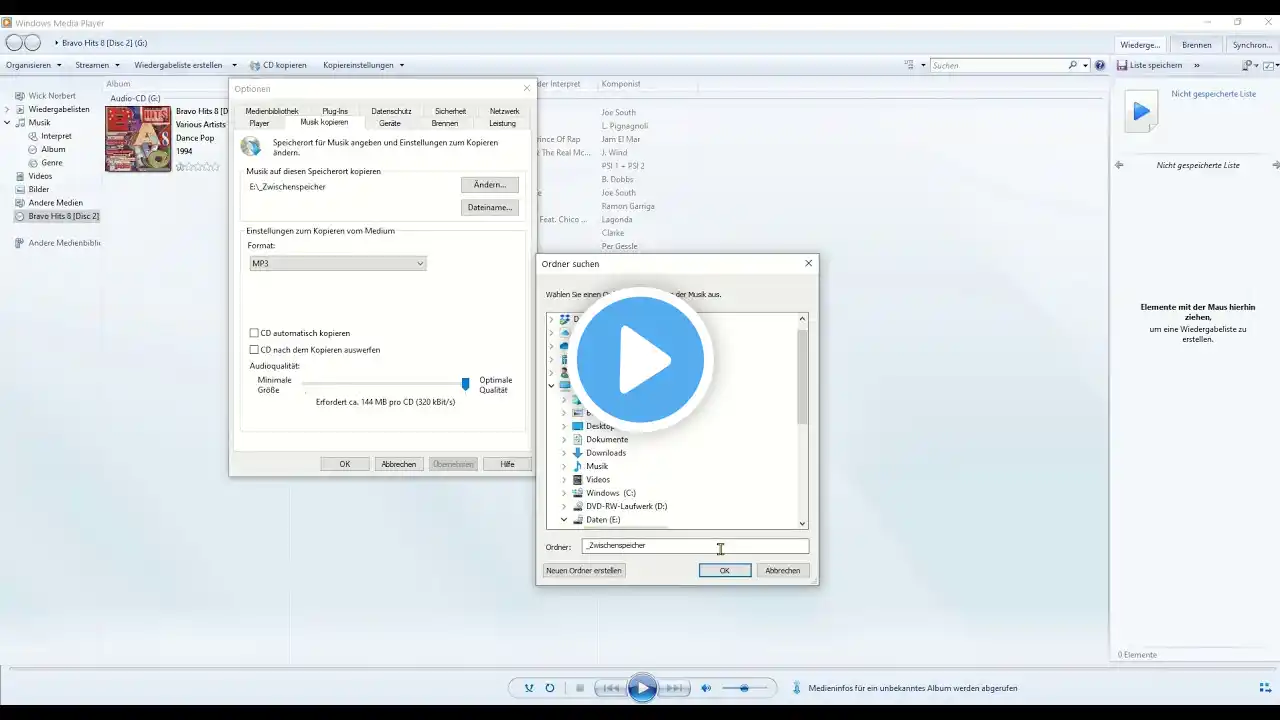Collapse the Daten (E:) tree node
This screenshot has width=1280, height=720.
[564, 520]
